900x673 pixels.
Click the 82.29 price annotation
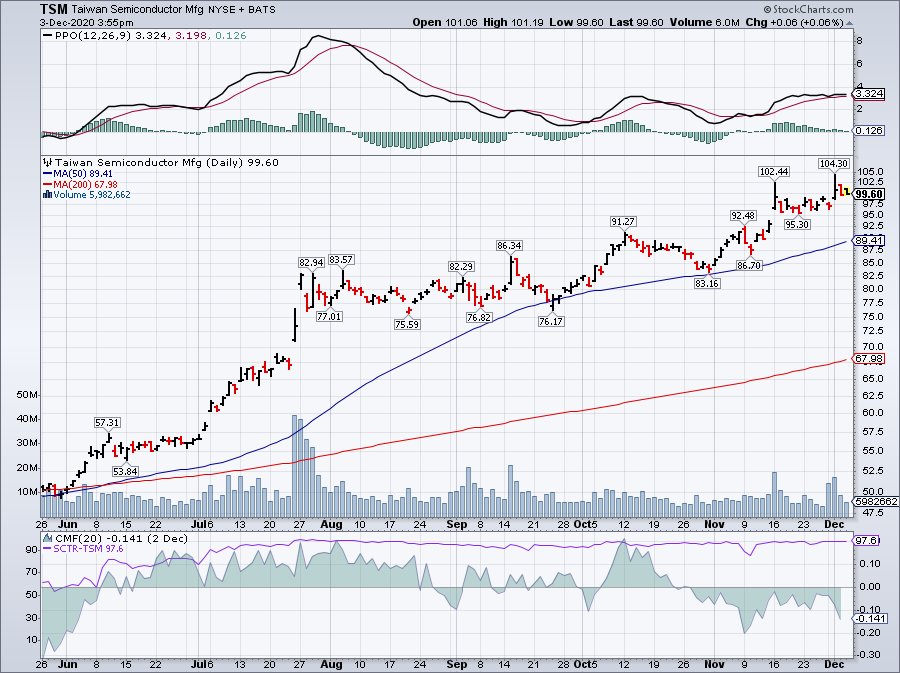point(461,266)
